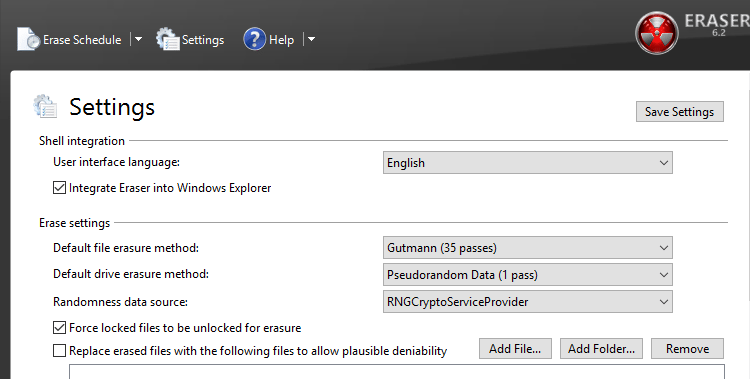Uncheck Integrate Eraser into Windows Explorer
This screenshot has height=379, width=750.
click(59, 188)
